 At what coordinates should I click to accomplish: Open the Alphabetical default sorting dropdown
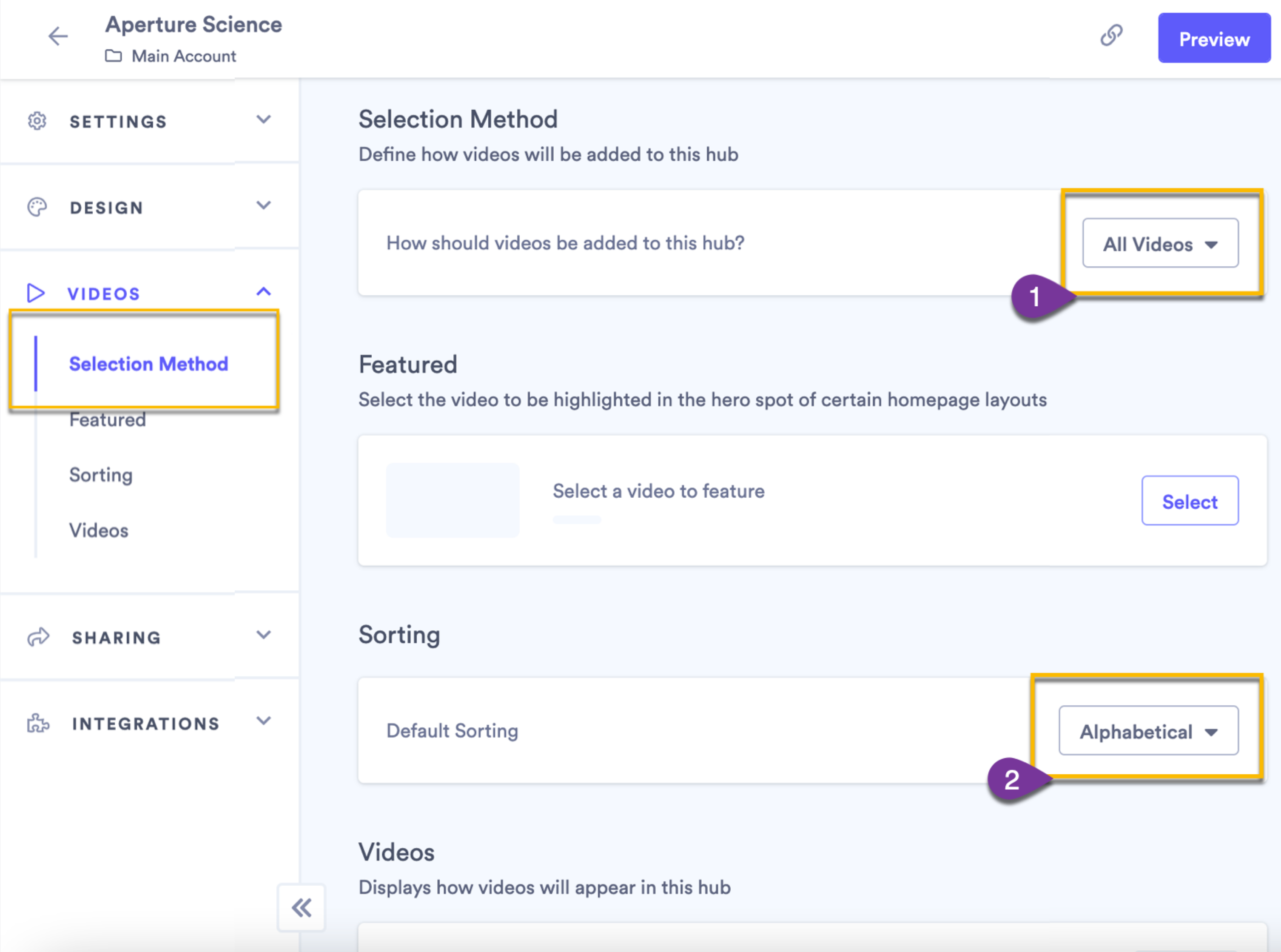pyautogui.click(x=1149, y=731)
